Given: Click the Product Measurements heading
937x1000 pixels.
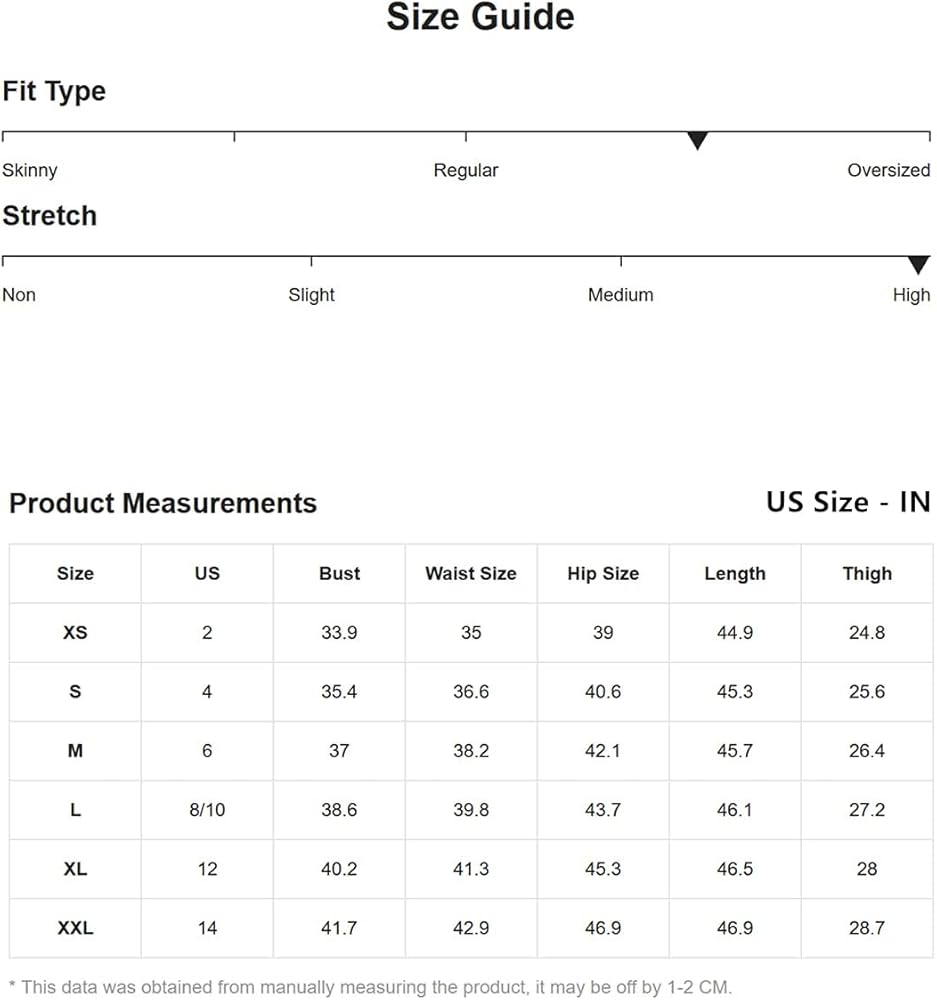Looking at the screenshot, I should 163,503.
